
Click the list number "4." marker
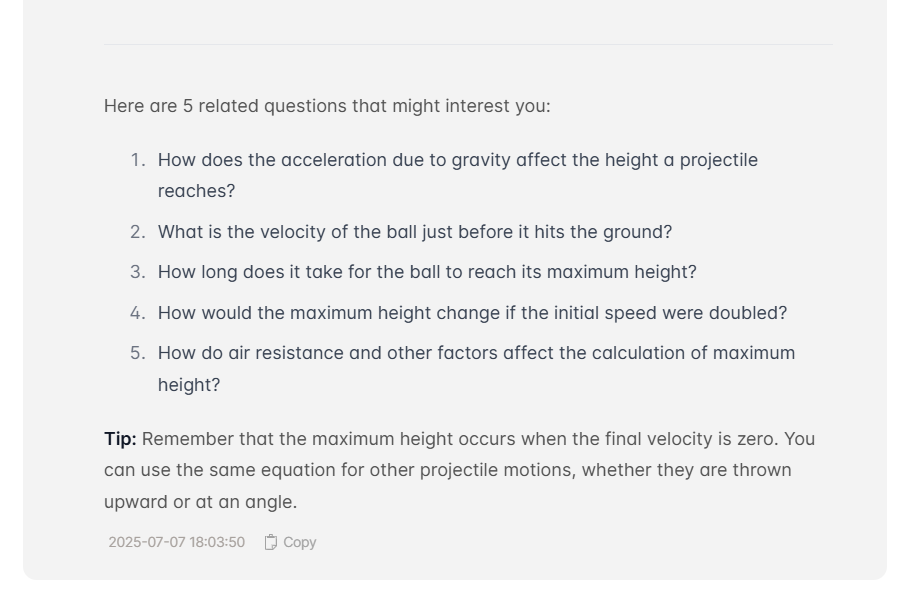[138, 312]
